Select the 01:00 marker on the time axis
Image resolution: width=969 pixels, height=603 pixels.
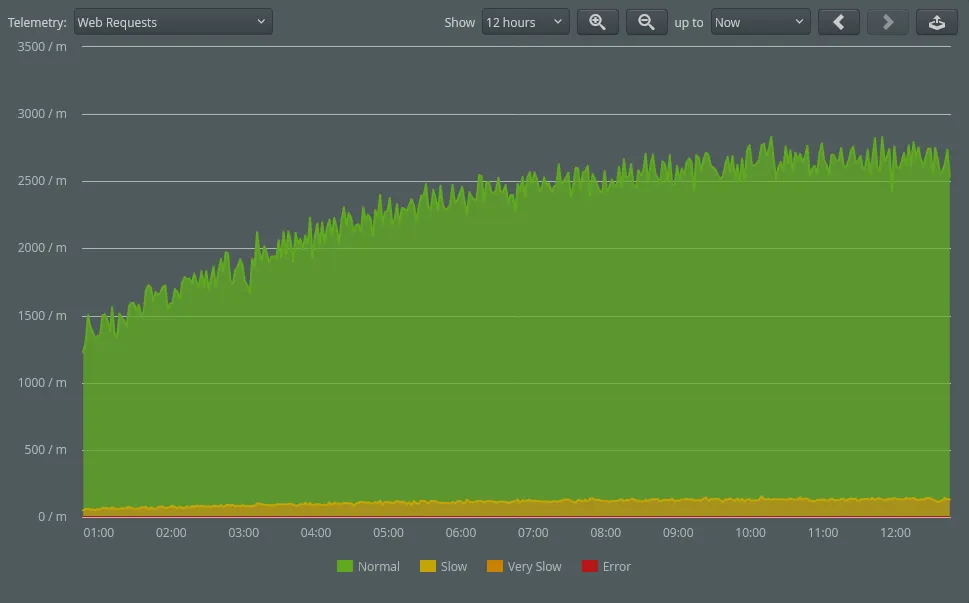(x=99, y=533)
